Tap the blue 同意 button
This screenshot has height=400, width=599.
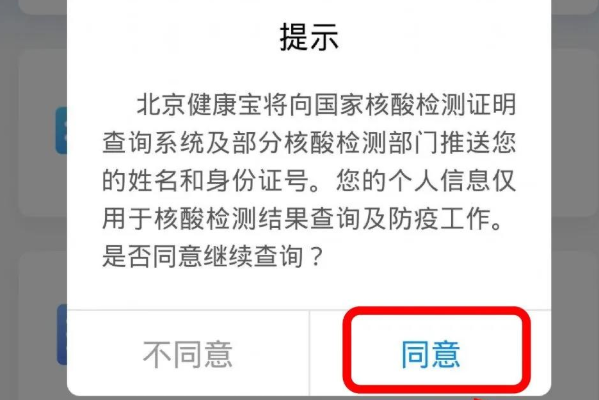click(431, 353)
